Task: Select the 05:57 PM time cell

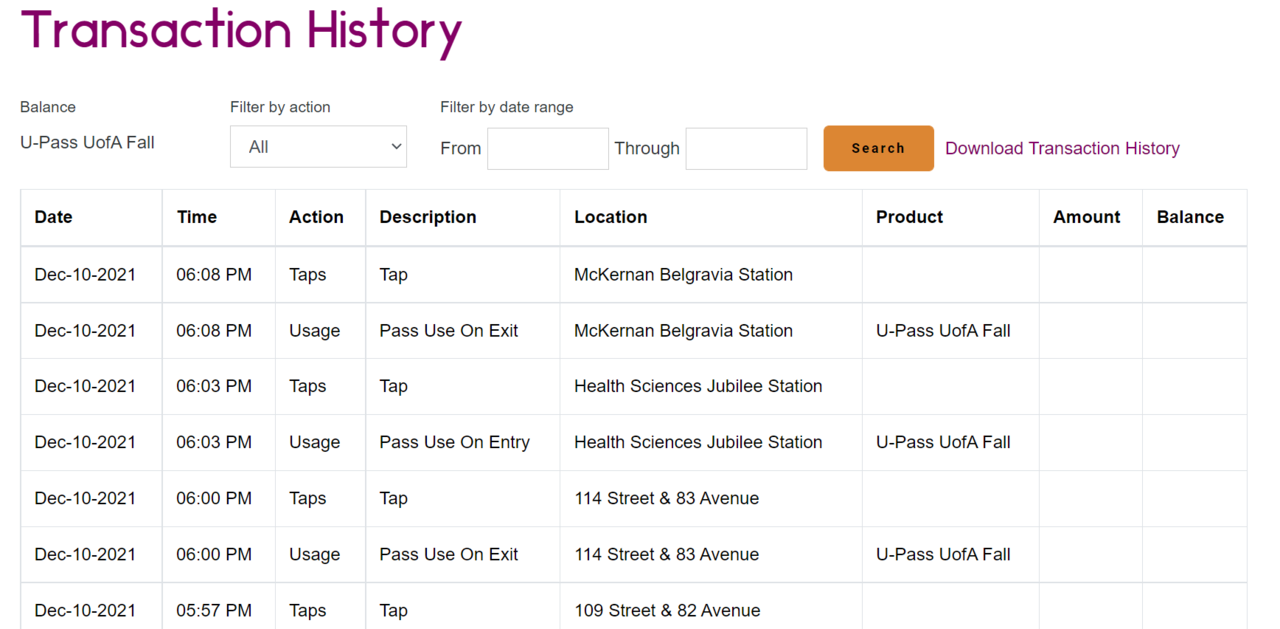Action: pyautogui.click(x=214, y=610)
